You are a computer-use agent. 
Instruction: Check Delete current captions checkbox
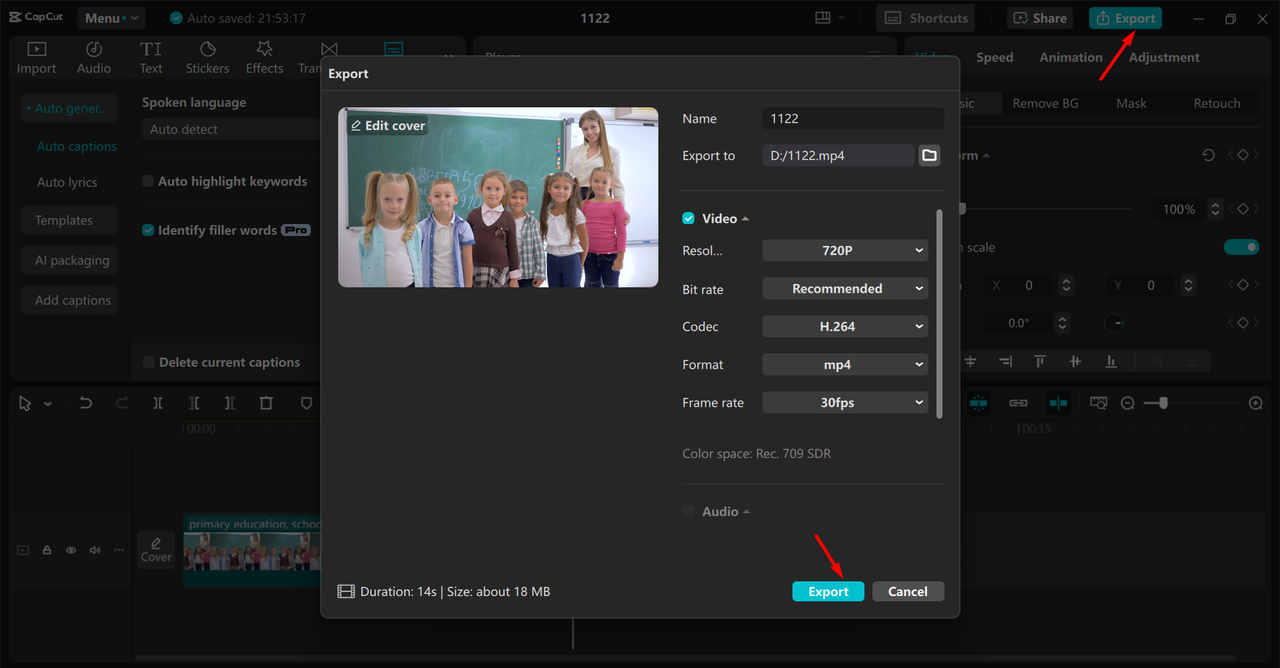[148, 362]
